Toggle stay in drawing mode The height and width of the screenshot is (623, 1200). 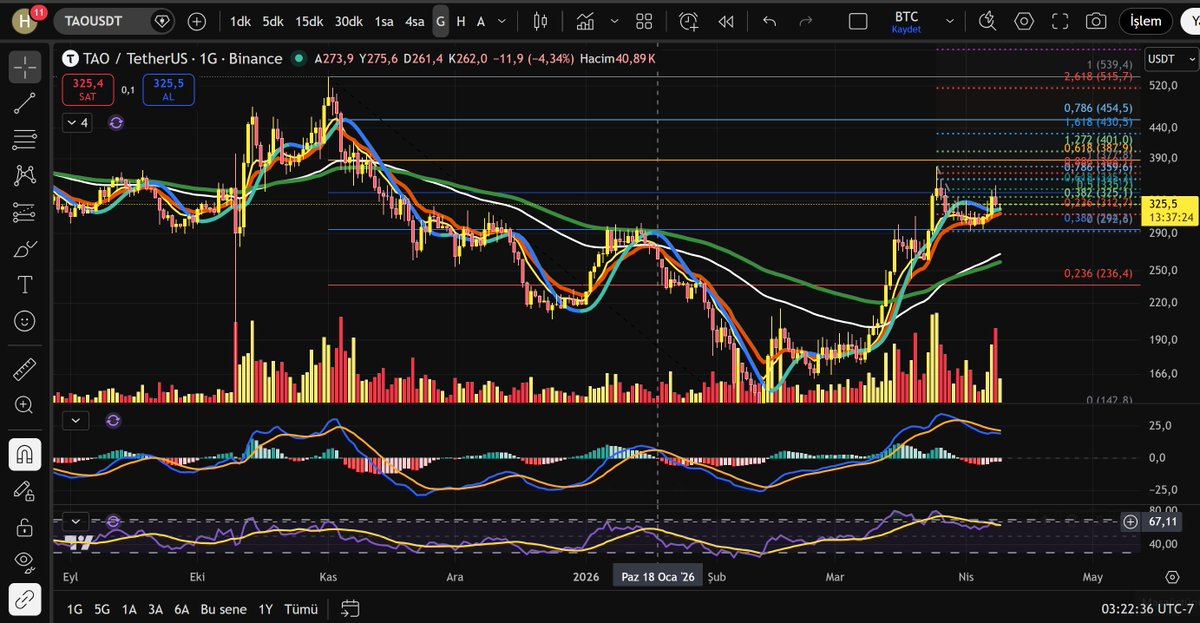tap(25, 490)
